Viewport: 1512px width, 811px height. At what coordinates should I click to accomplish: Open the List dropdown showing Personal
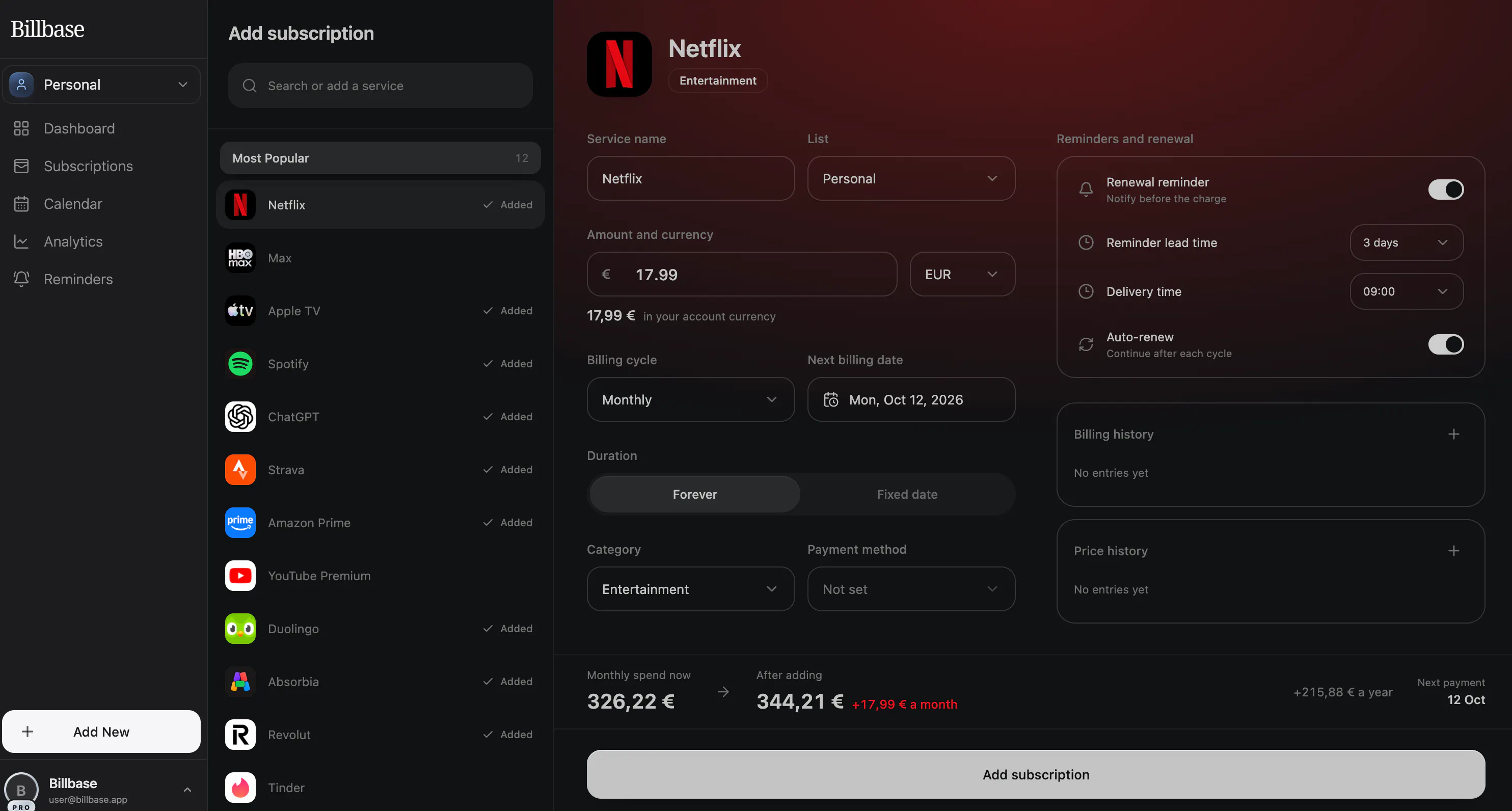pyautogui.click(x=911, y=178)
